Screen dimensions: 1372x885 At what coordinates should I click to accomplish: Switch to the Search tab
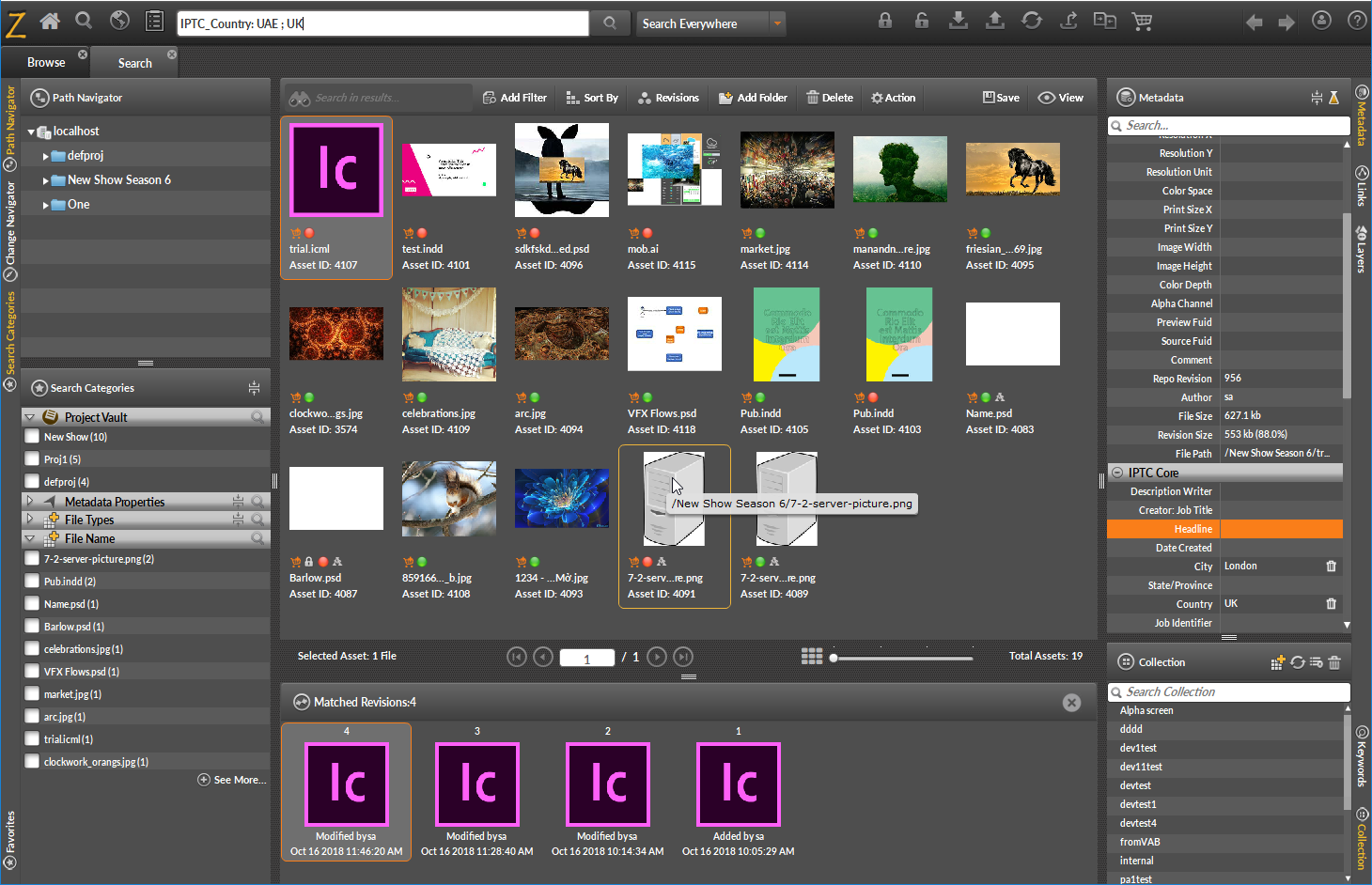134,63
